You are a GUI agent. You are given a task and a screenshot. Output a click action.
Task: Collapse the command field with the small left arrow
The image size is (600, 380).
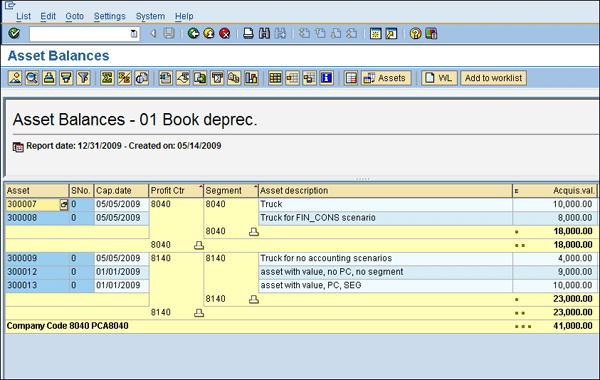click(153, 34)
